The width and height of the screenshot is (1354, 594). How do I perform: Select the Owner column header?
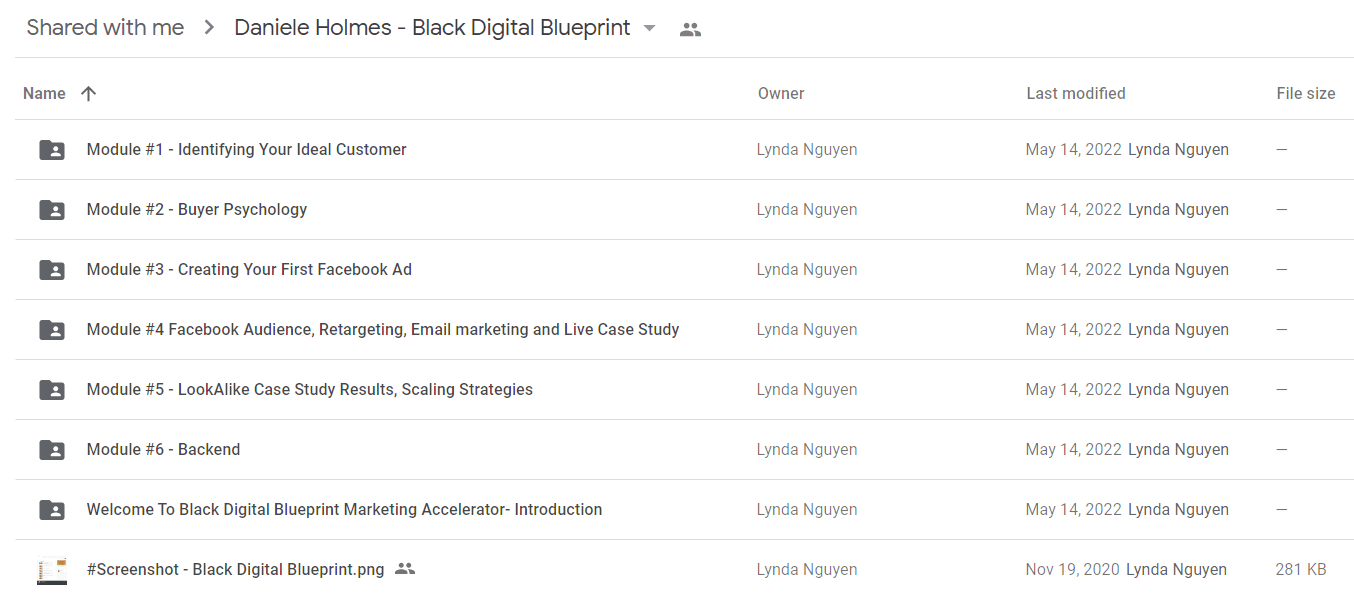[781, 93]
